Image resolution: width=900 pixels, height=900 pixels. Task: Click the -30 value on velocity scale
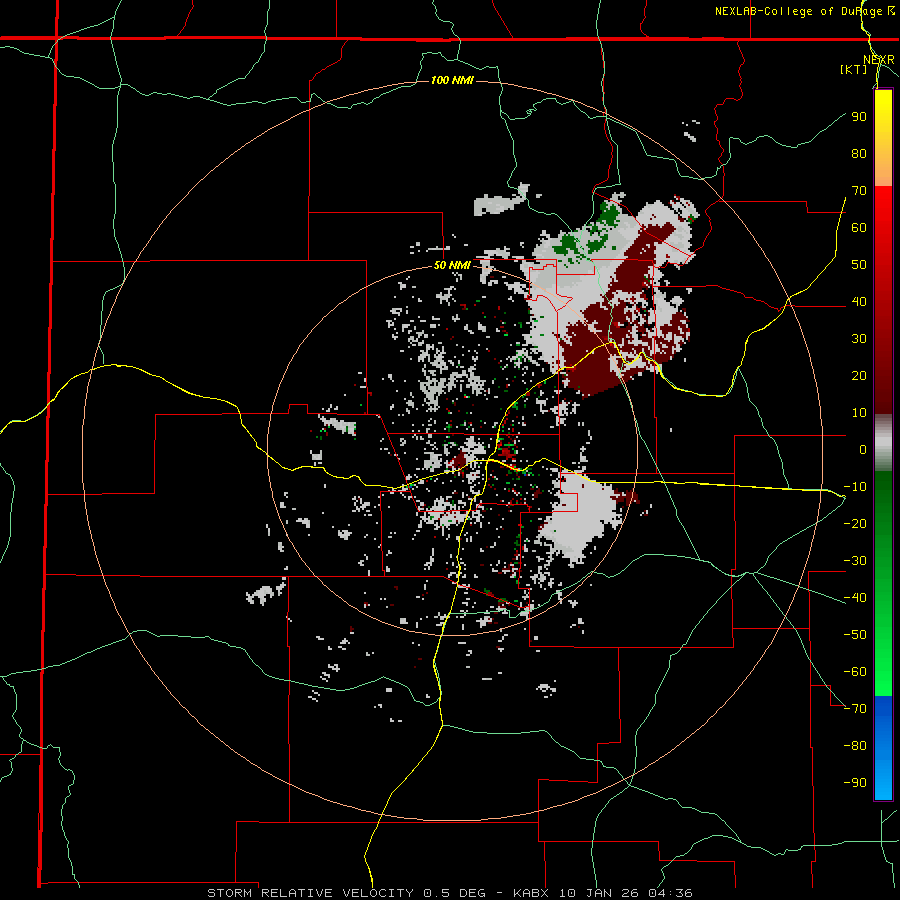[x=855, y=561]
